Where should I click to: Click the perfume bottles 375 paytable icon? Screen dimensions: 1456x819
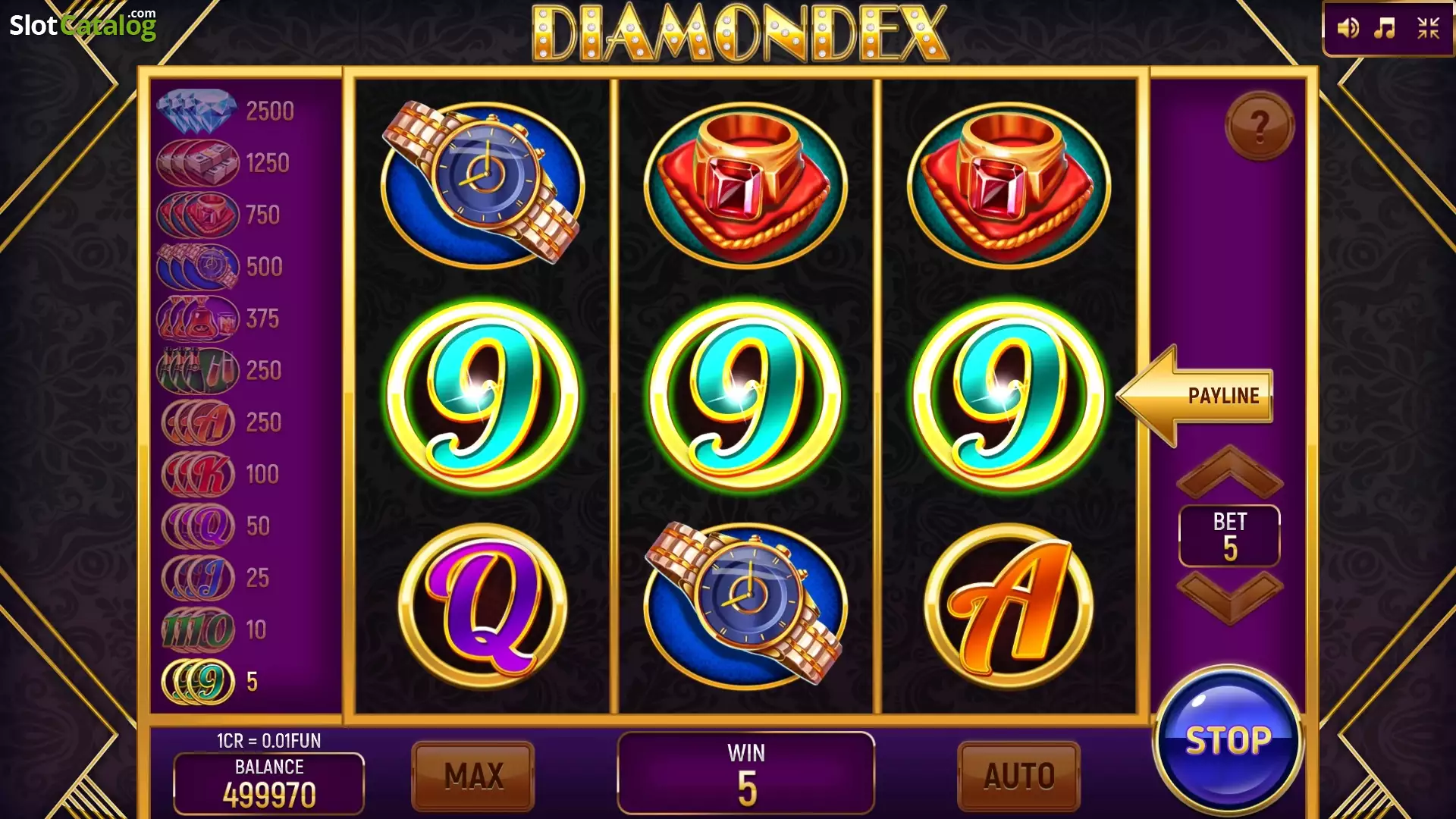click(197, 318)
